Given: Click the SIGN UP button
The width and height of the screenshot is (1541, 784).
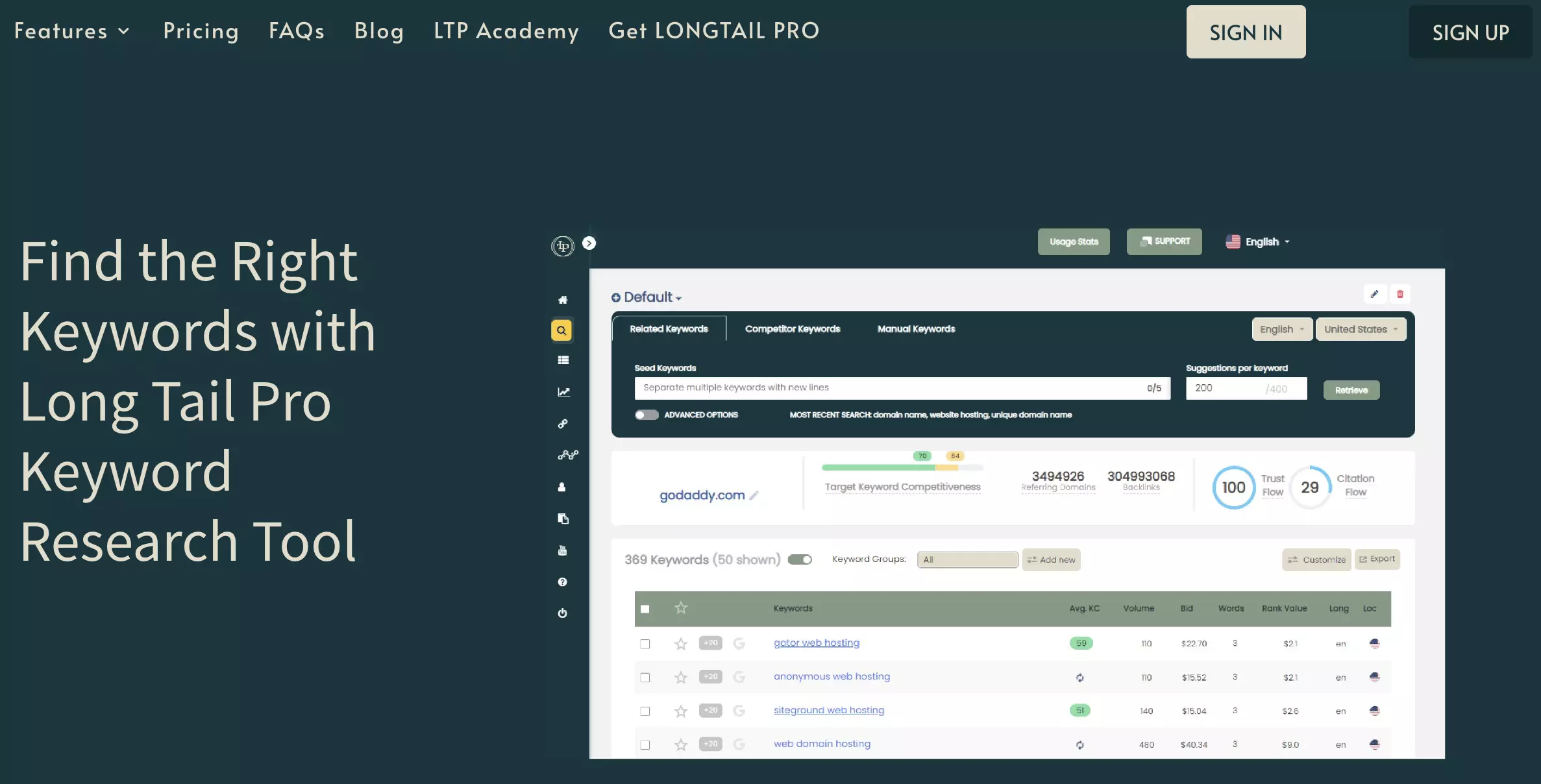Looking at the screenshot, I should pyautogui.click(x=1470, y=32).
